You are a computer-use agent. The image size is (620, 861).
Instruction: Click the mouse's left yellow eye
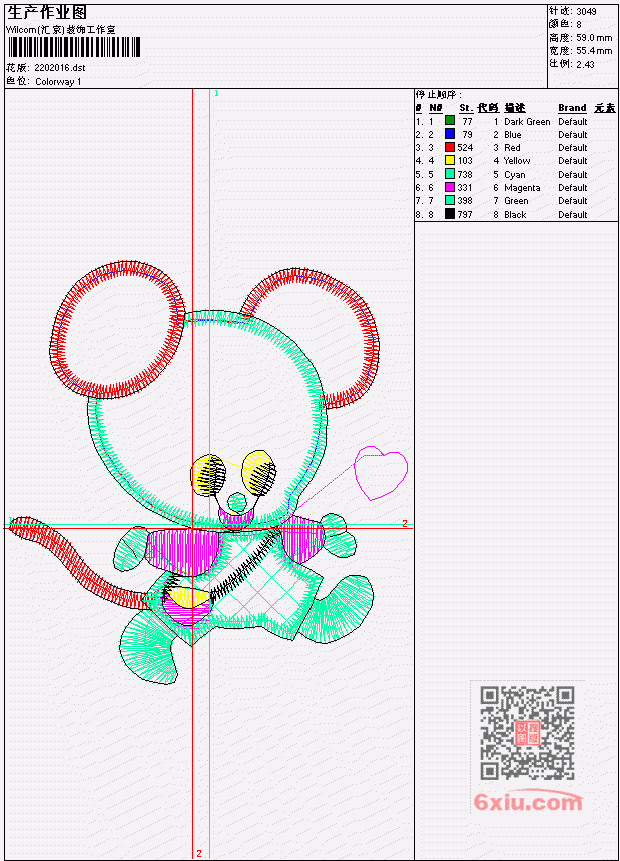point(208,474)
